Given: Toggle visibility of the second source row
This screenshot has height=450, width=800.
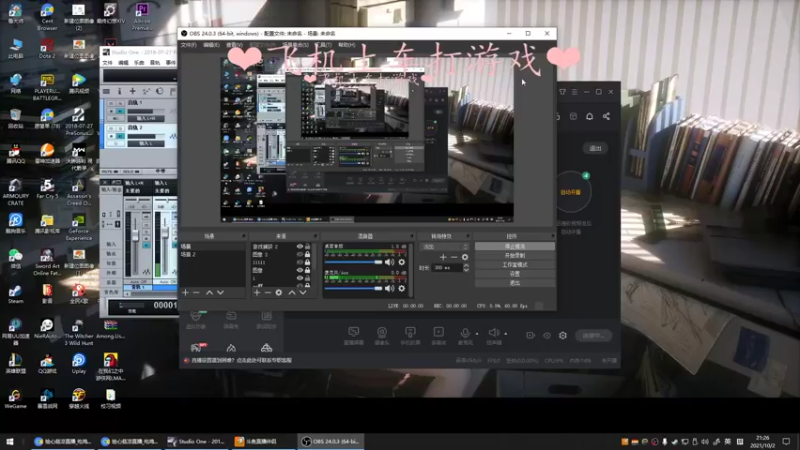Looking at the screenshot, I should coord(299,254).
